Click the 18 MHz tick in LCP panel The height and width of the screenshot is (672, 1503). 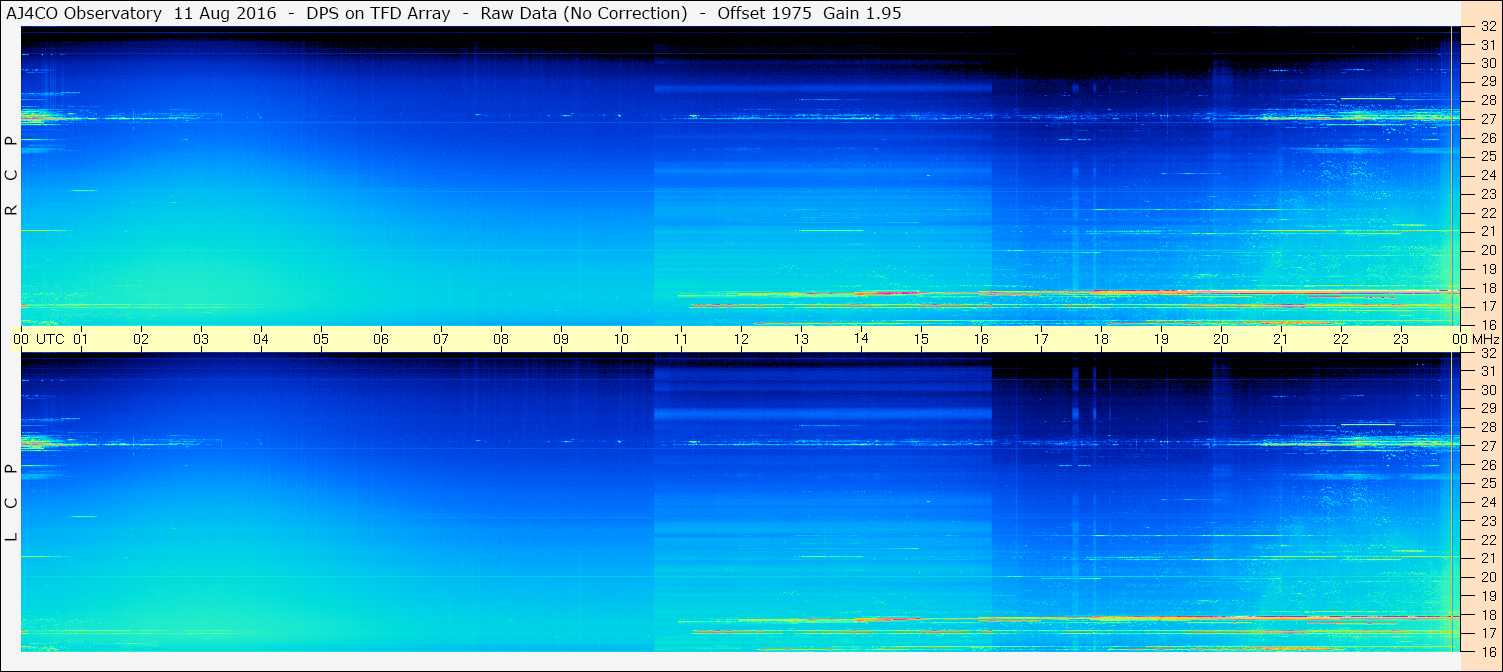(x=1488, y=615)
